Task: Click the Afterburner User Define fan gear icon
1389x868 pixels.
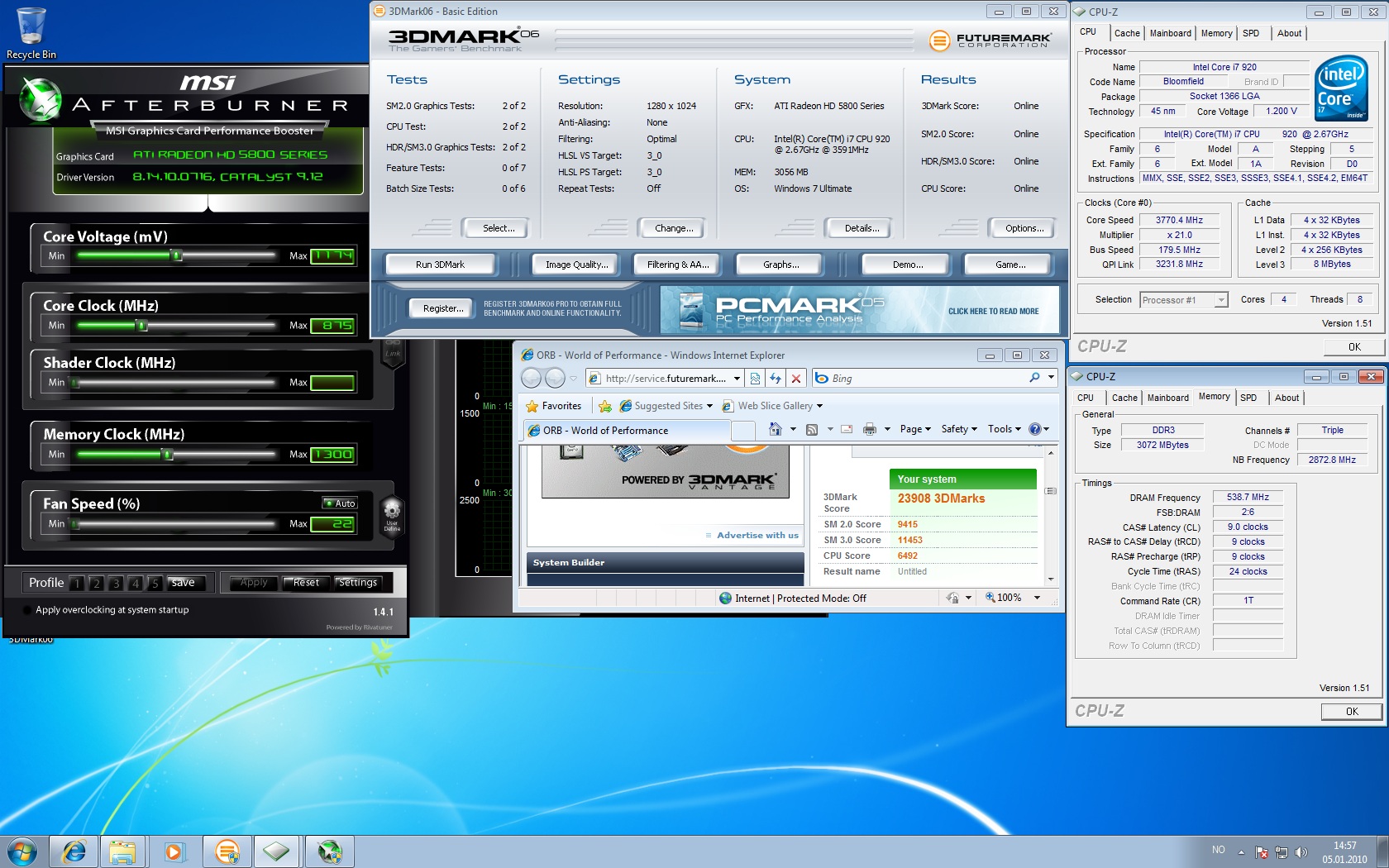Action: (x=392, y=513)
